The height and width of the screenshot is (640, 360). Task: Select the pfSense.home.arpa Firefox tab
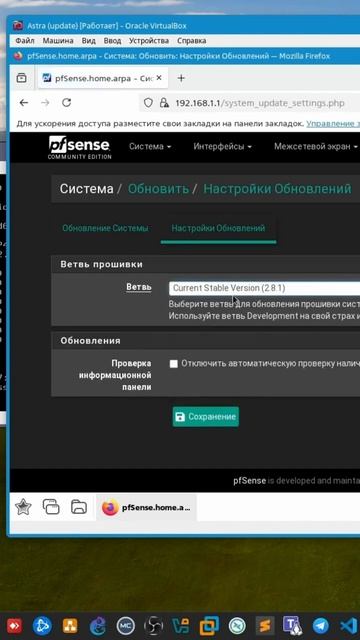click(103, 78)
